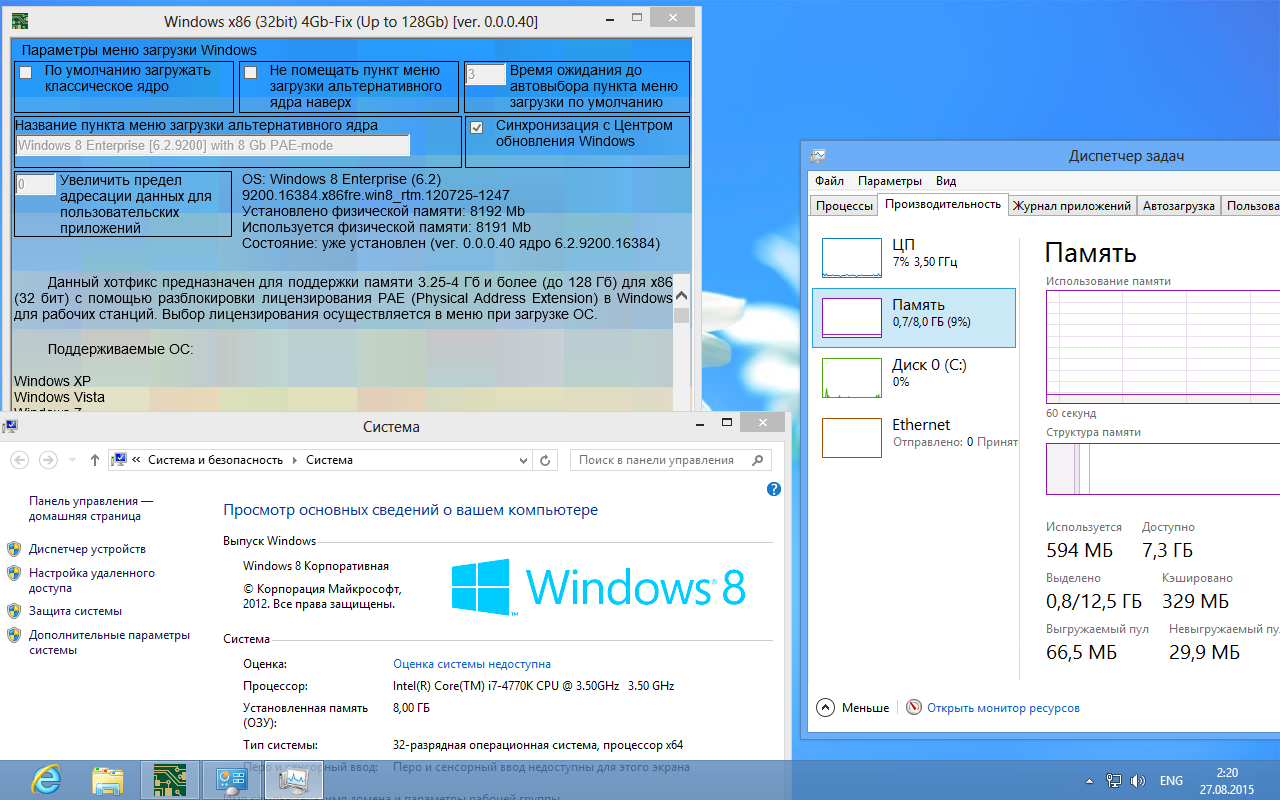Image resolution: width=1280 pixels, height=800 pixels.
Task: Enable 'По умолчанию загружать классическое ядро' checkbox
Action: 25,72
